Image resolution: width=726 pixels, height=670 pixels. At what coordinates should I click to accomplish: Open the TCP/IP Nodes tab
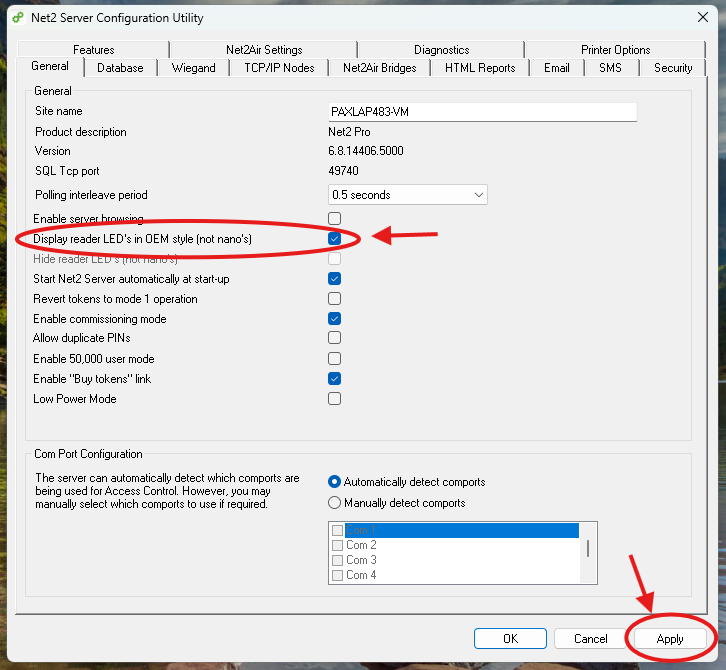pyautogui.click(x=279, y=68)
